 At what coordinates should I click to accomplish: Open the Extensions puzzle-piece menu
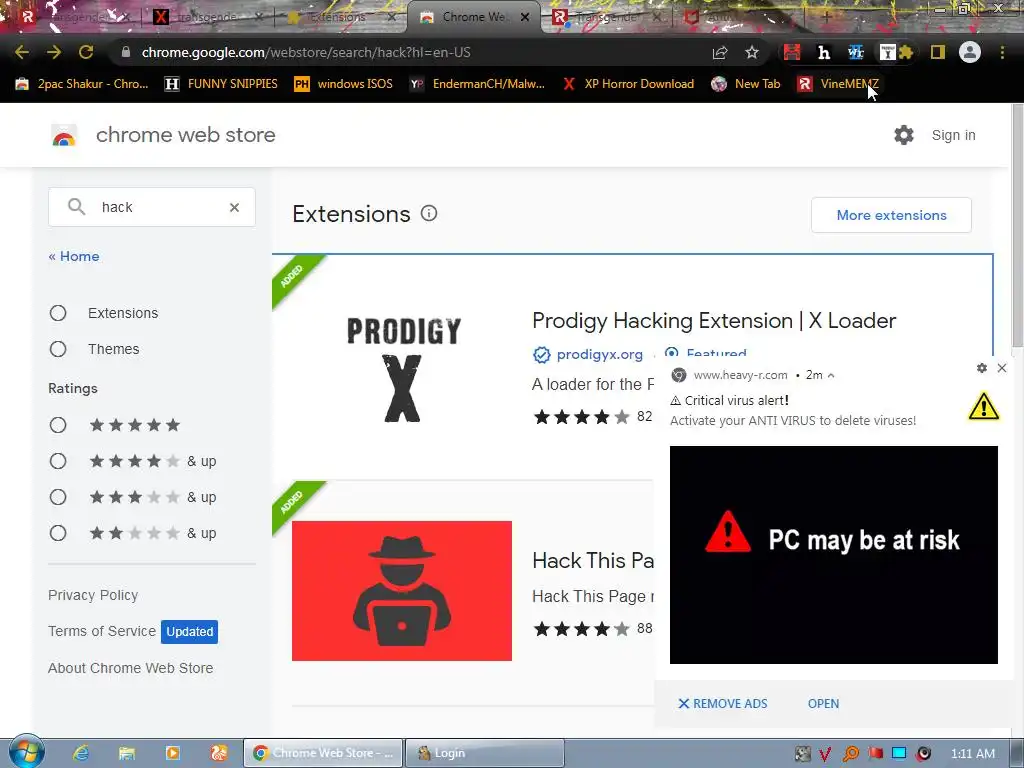pos(905,52)
